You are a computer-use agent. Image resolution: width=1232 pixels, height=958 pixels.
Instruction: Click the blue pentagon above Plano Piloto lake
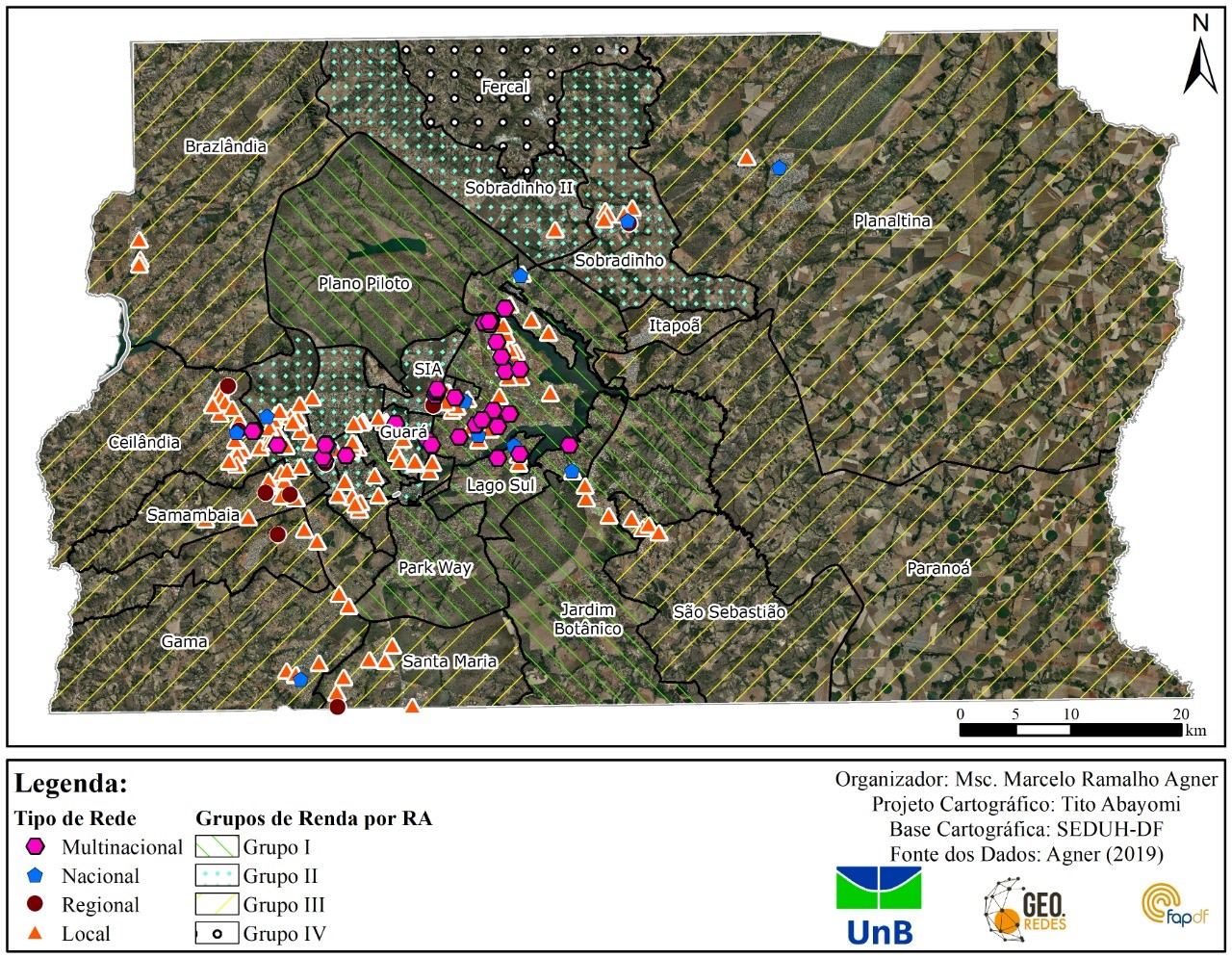click(521, 275)
